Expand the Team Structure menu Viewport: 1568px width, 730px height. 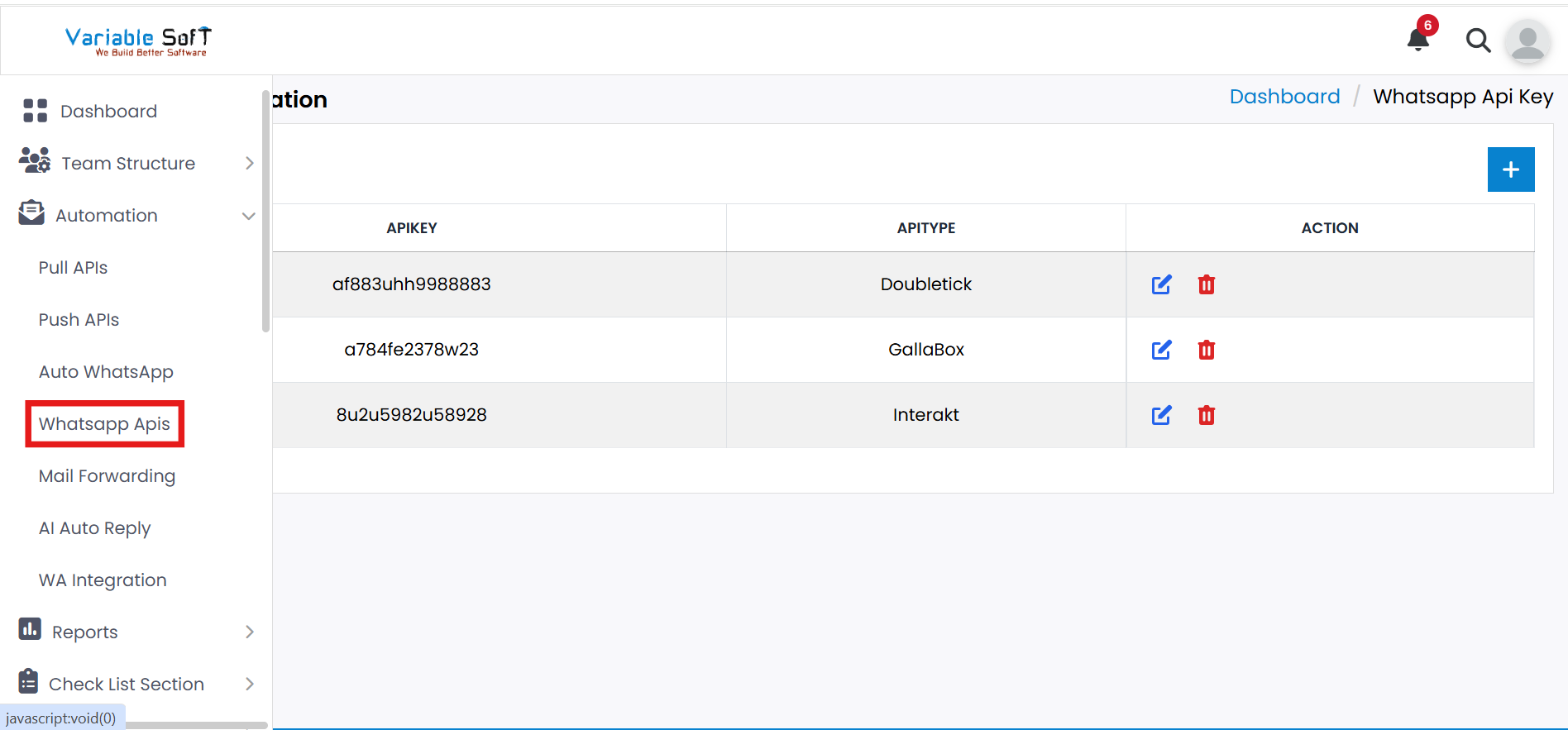pyautogui.click(x=128, y=164)
